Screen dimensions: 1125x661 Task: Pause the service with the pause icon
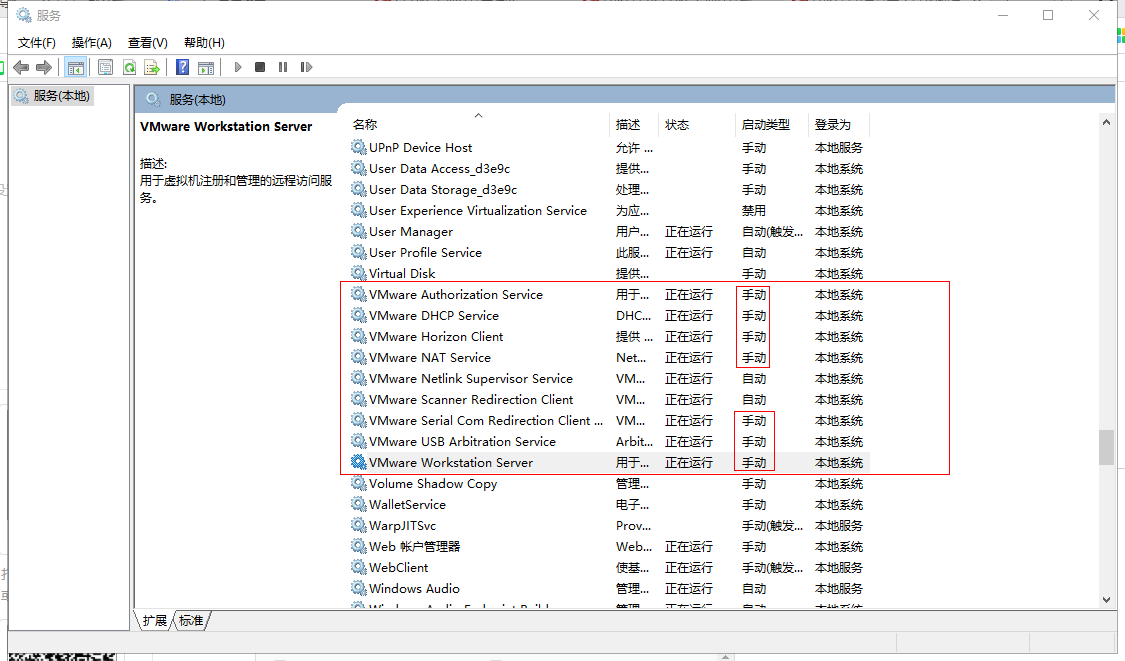(x=283, y=67)
